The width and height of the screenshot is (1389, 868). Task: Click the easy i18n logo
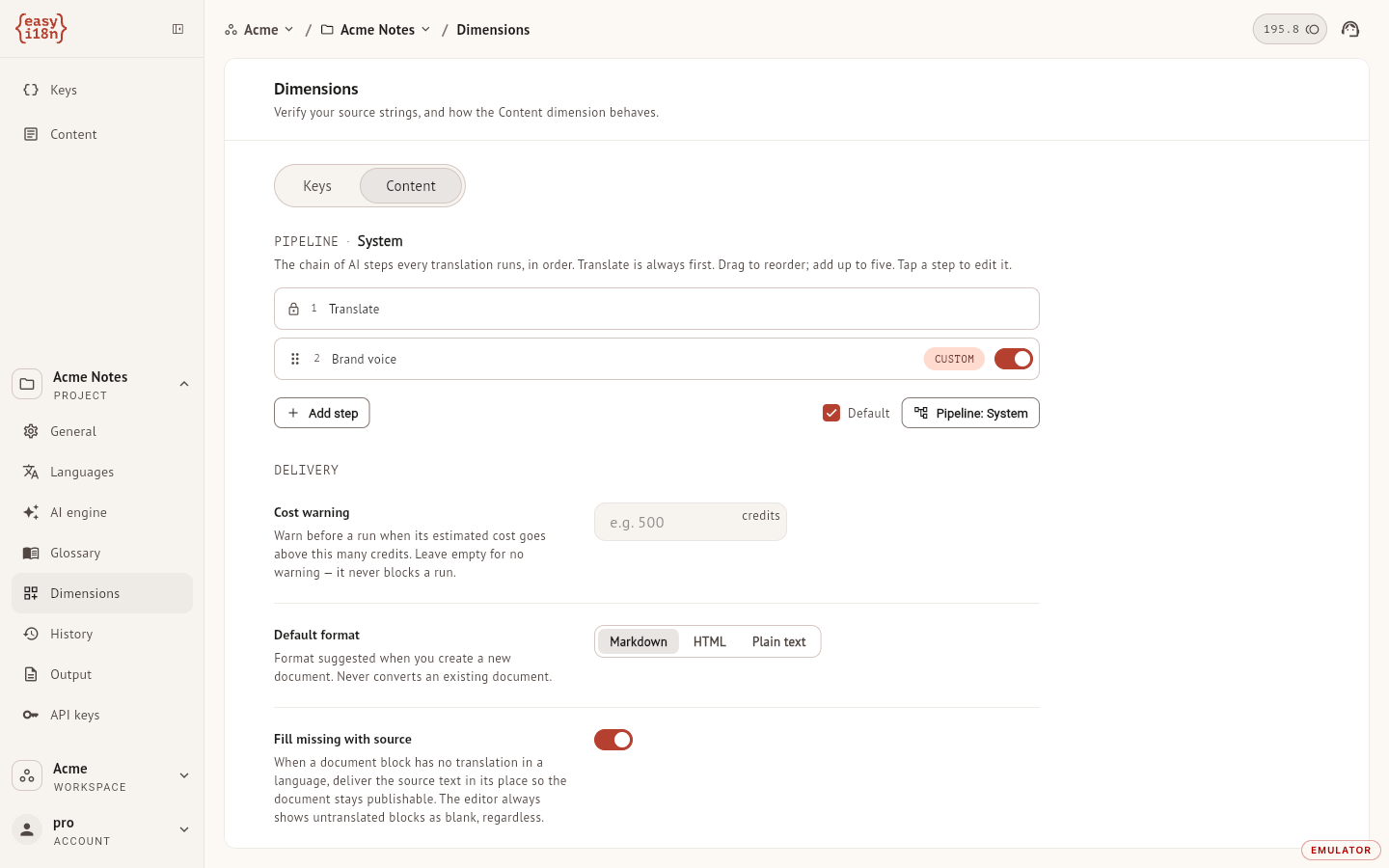[41, 29]
